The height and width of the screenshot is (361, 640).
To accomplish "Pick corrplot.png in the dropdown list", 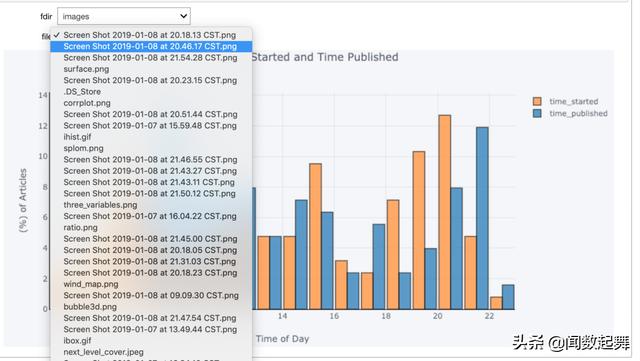I will pyautogui.click(x=151, y=103).
